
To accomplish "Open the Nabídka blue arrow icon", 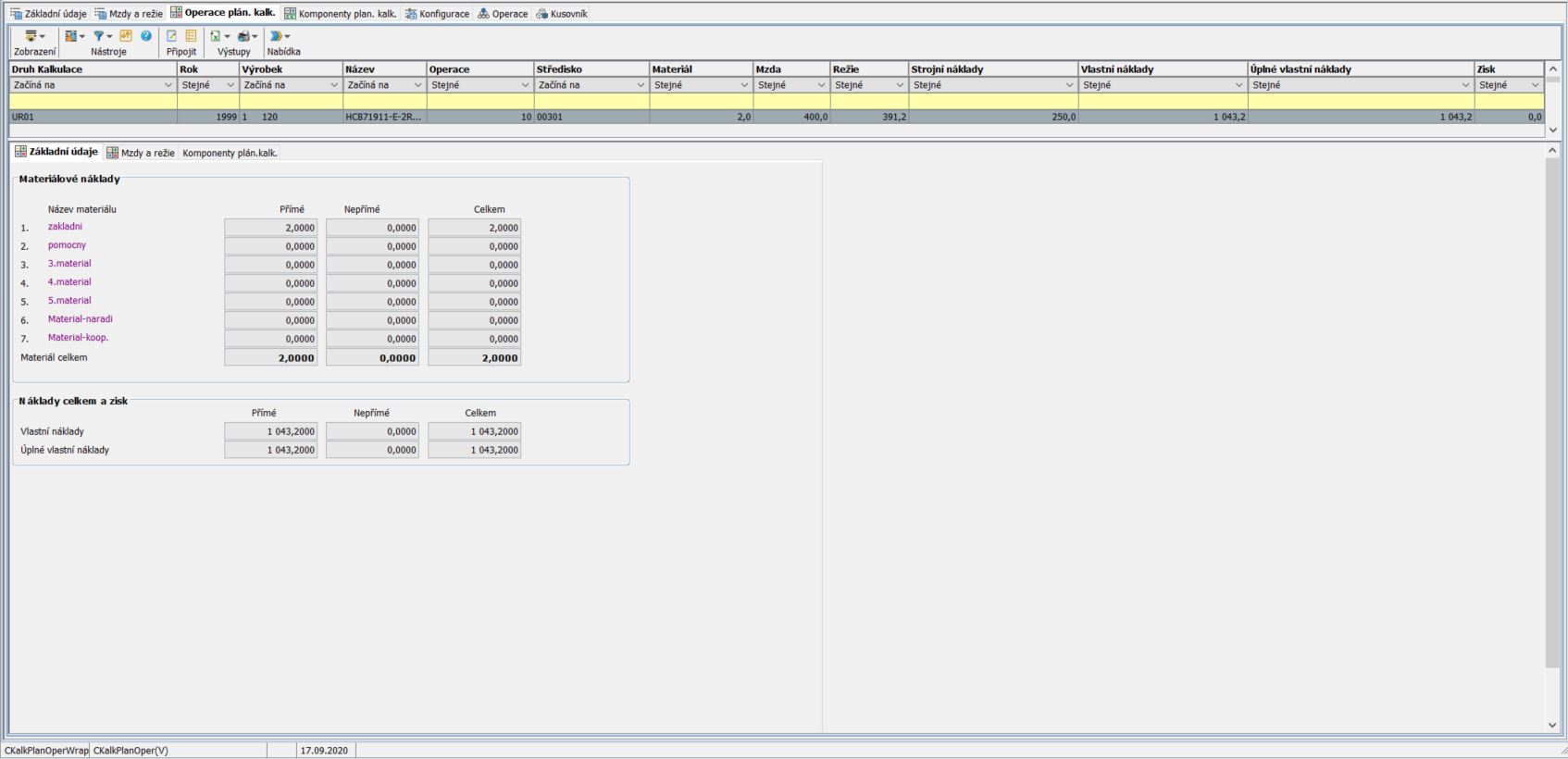I will click(x=279, y=36).
